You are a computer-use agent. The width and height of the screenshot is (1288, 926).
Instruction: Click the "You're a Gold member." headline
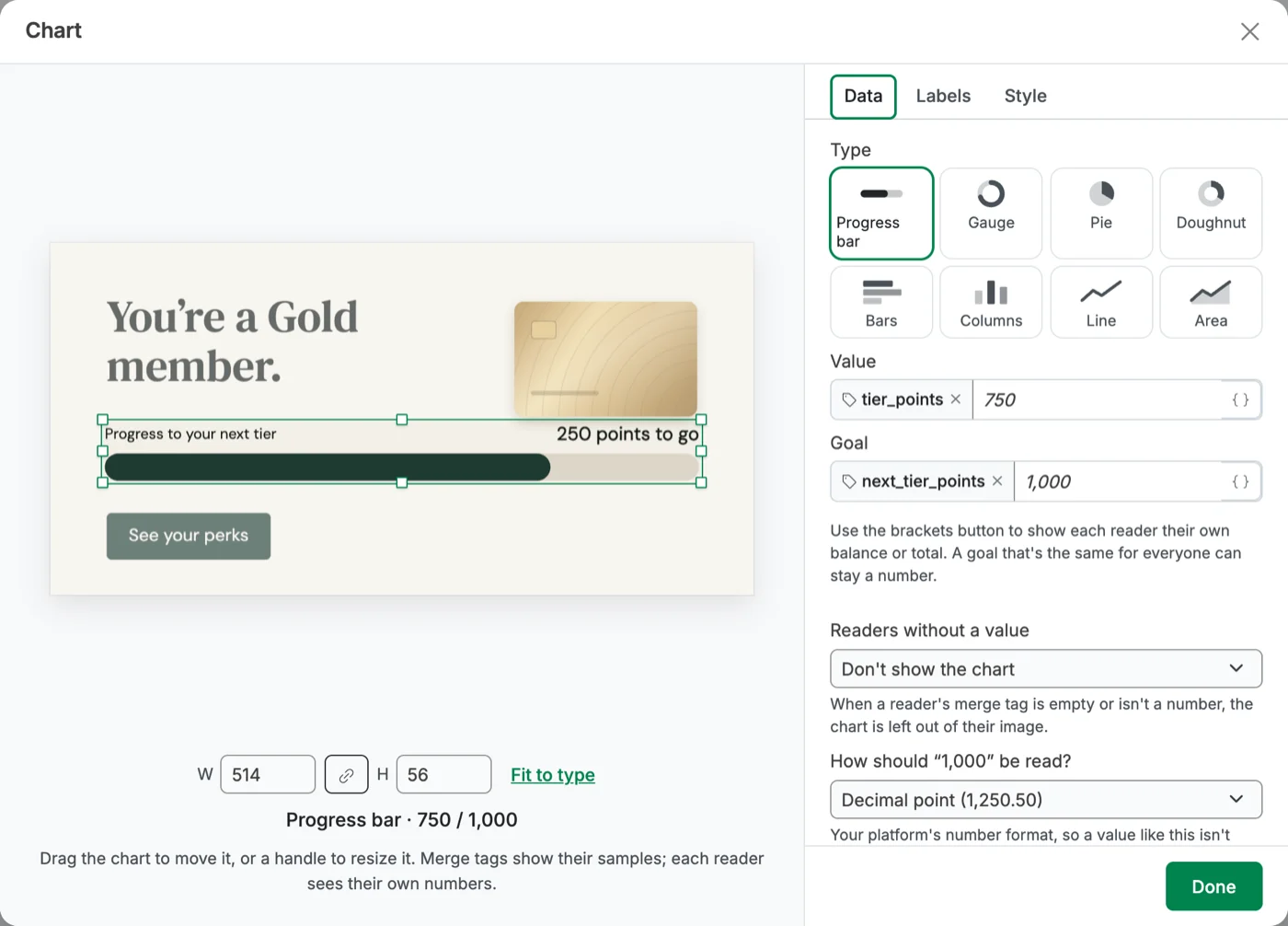pyautogui.click(x=233, y=341)
